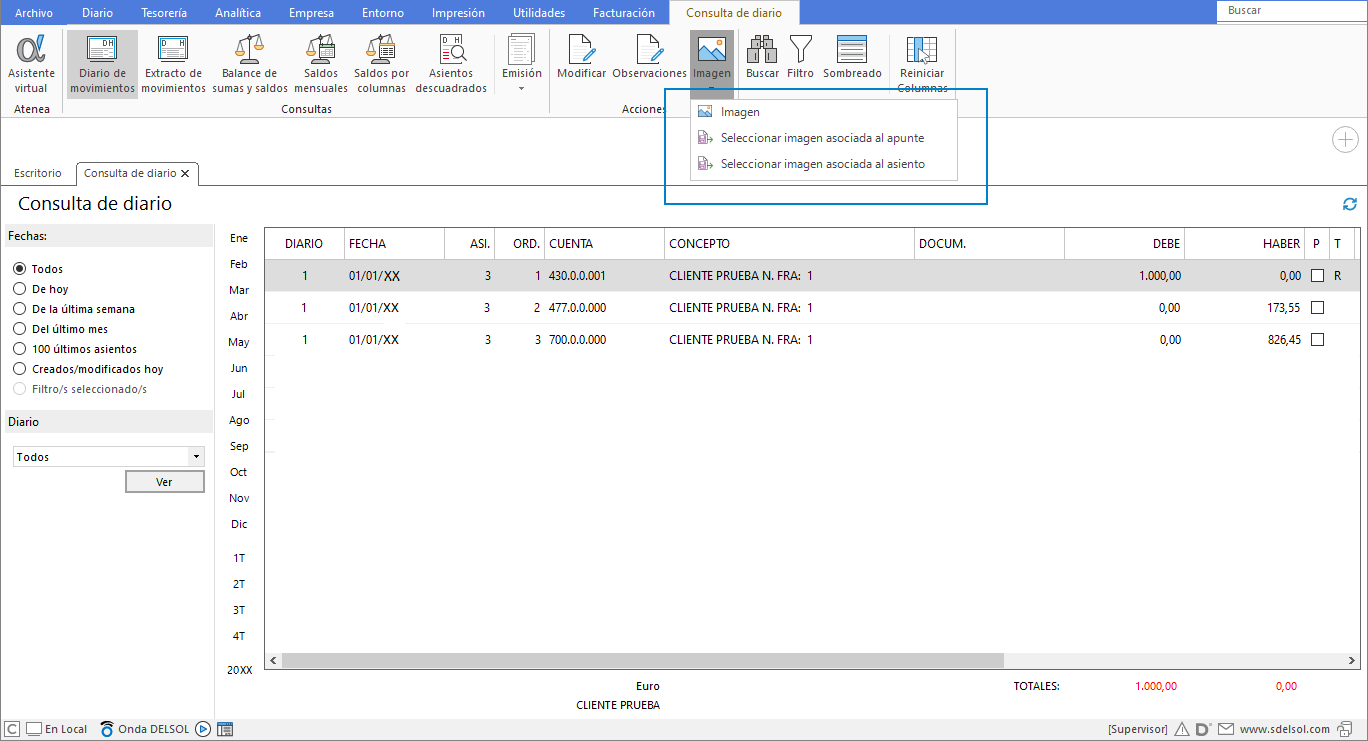
Task: Select the row with HABER 826,45
Action: 810,340
